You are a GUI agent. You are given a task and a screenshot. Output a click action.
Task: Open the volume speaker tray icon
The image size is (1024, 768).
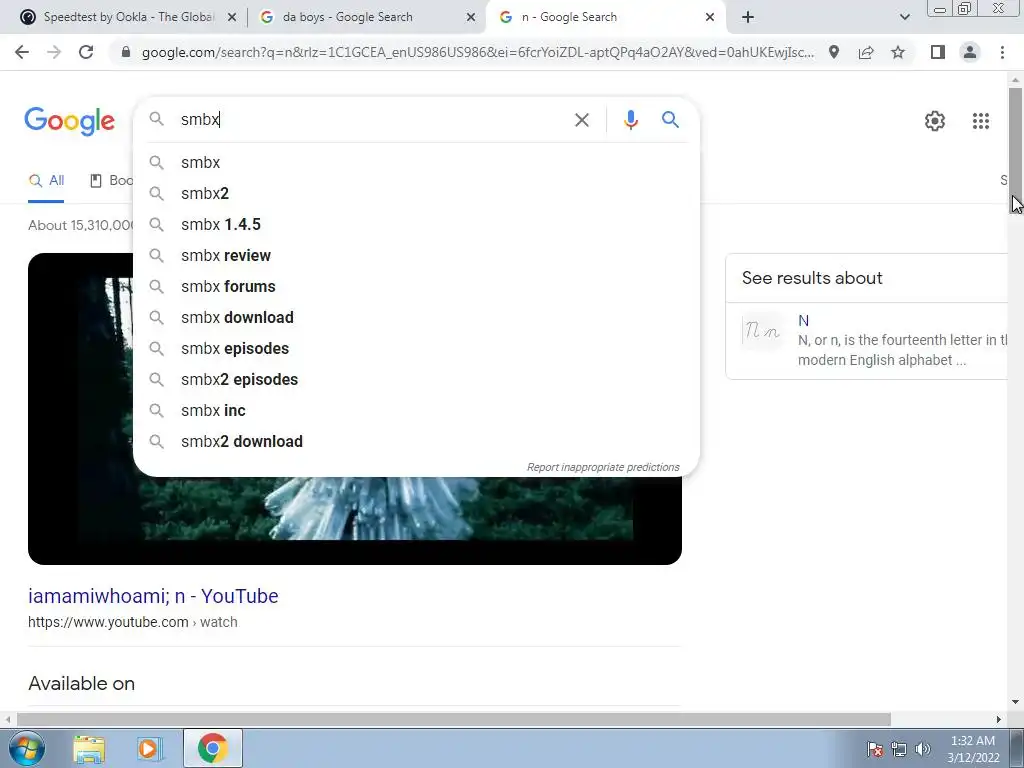923,749
